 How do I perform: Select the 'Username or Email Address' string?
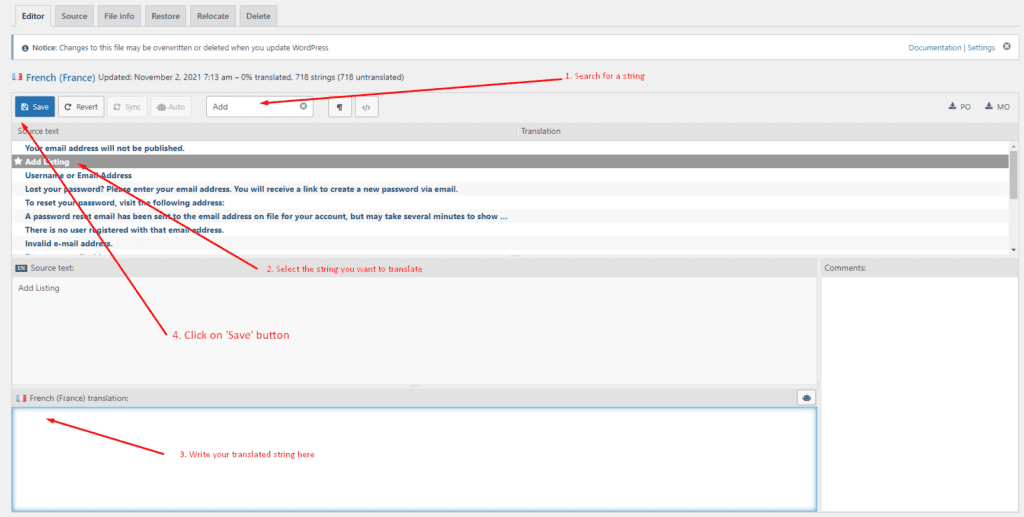[x=78, y=176]
